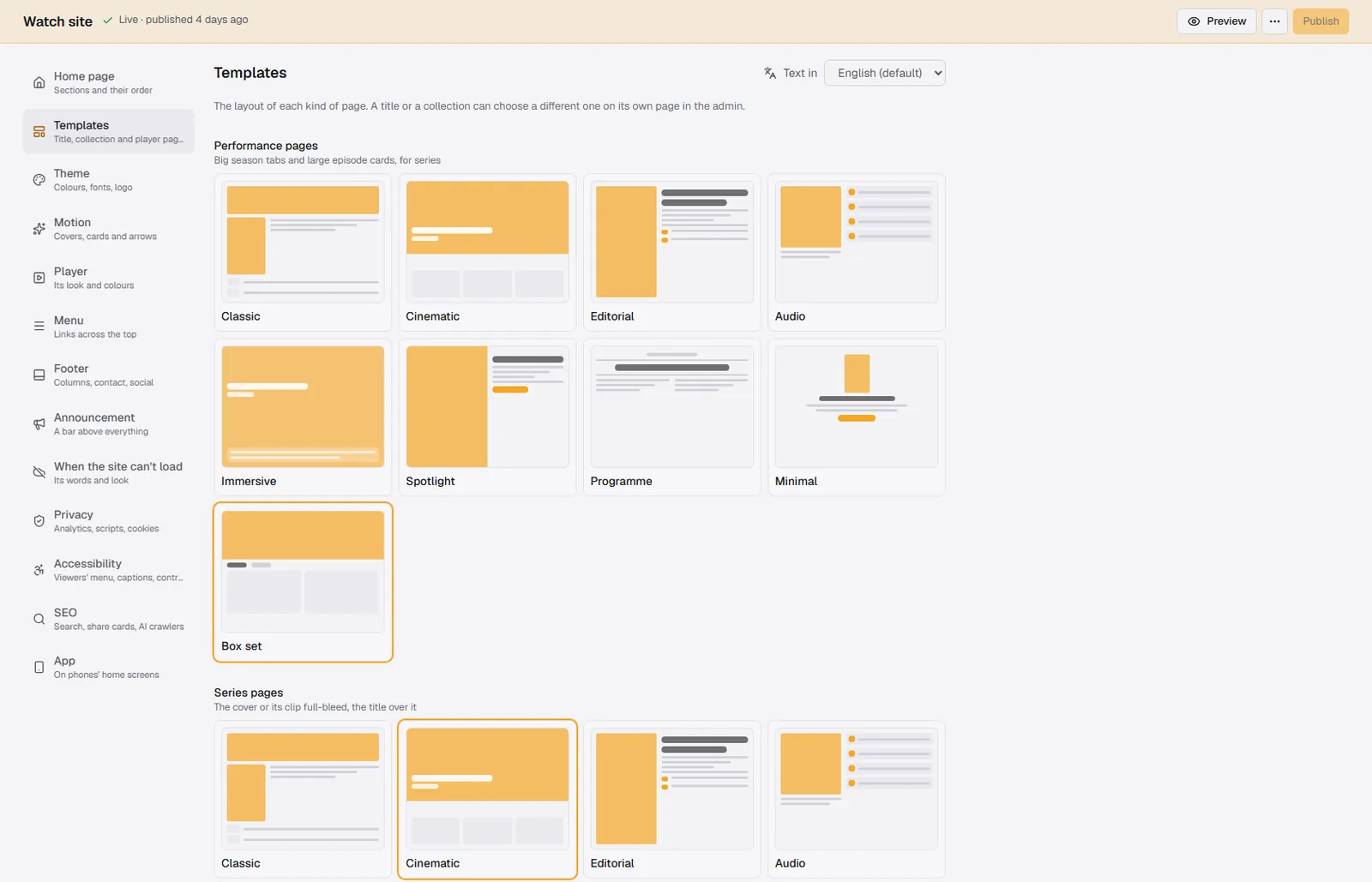Viewport: 1372px width, 882px height.
Task: Select the Spotlight performance template
Action: click(487, 417)
